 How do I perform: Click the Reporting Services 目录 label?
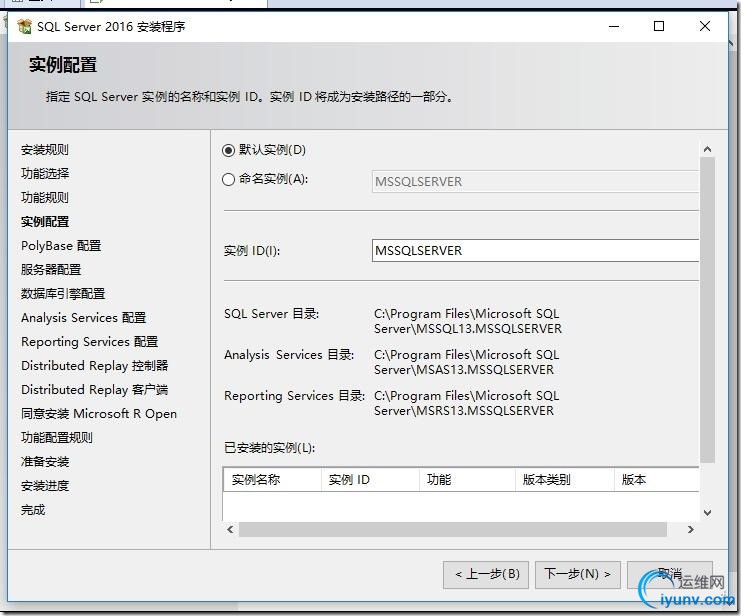[294, 396]
